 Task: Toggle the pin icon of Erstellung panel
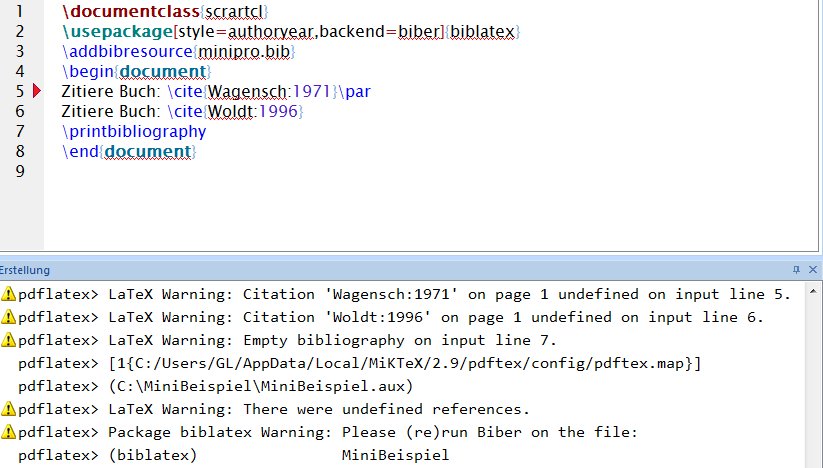tap(797, 270)
